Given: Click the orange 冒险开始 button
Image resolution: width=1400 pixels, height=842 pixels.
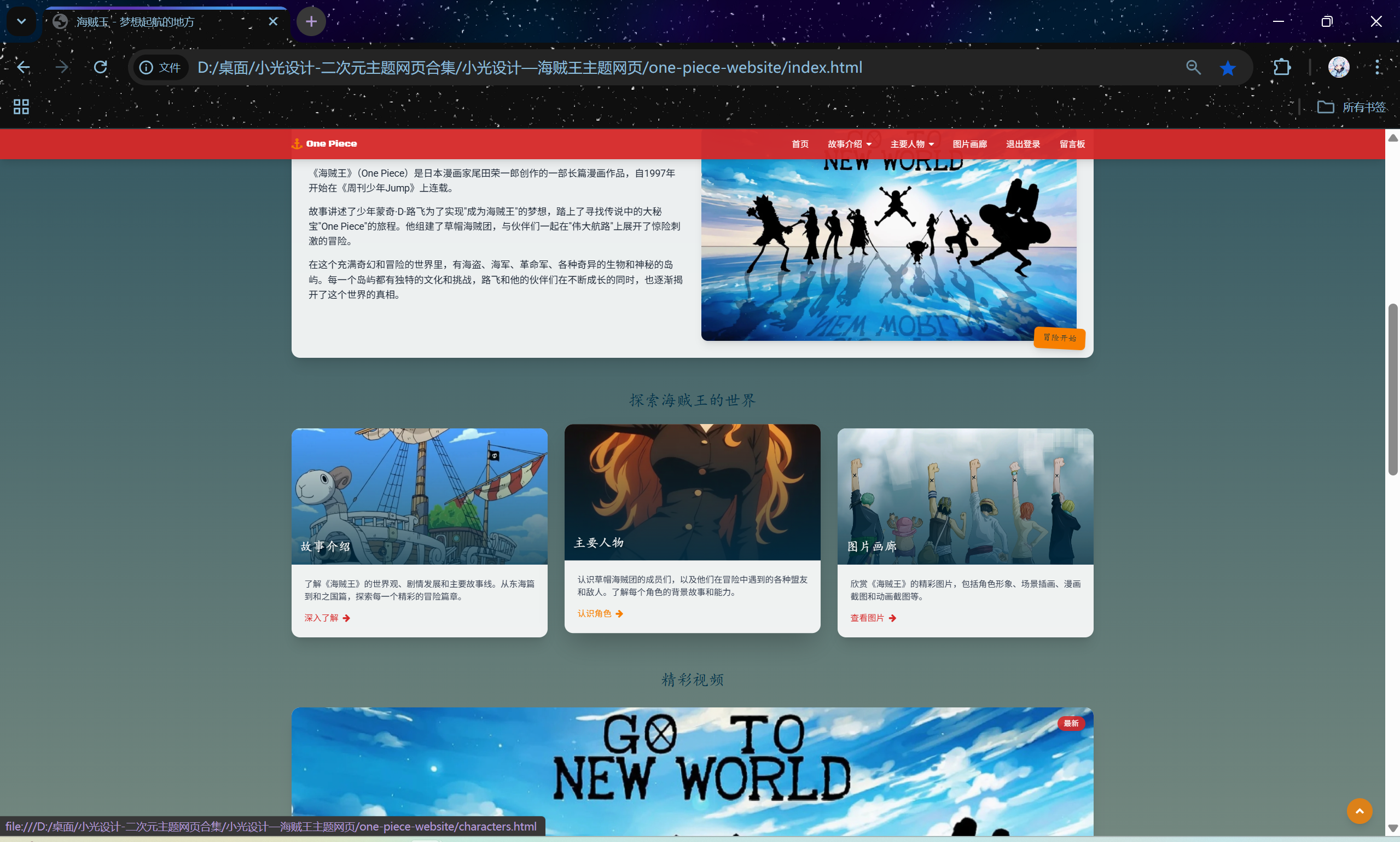Looking at the screenshot, I should coord(1059,338).
